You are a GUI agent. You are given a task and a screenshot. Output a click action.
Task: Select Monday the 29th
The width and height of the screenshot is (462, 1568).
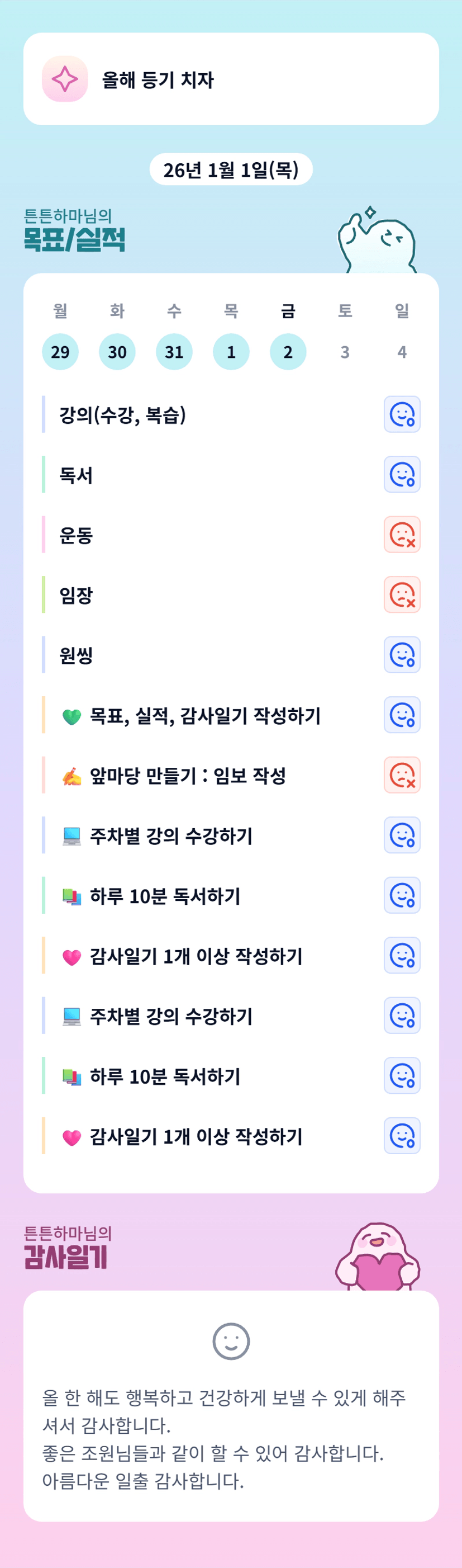pyautogui.click(x=60, y=352)
